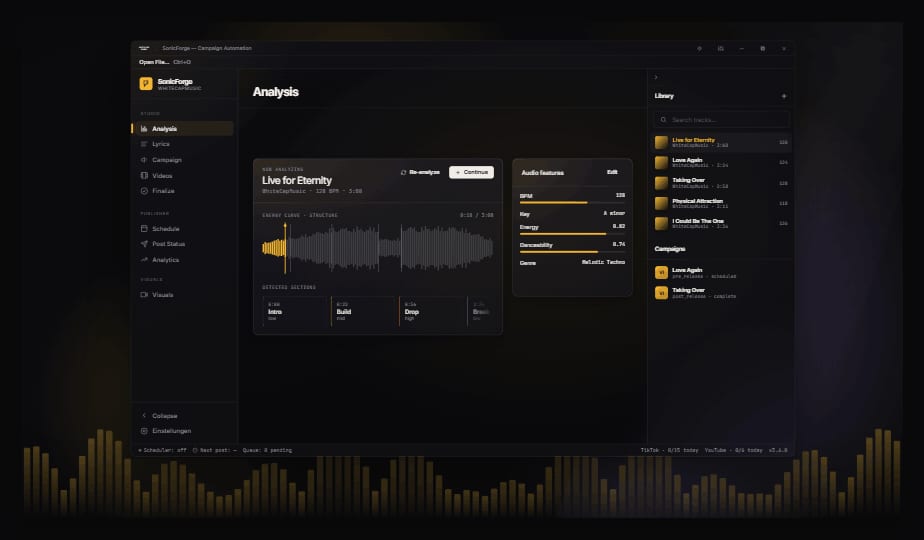Open Einstellungen settings
Image resolution: width=924 pixels, height=540 pixels.
coord(183,431)
